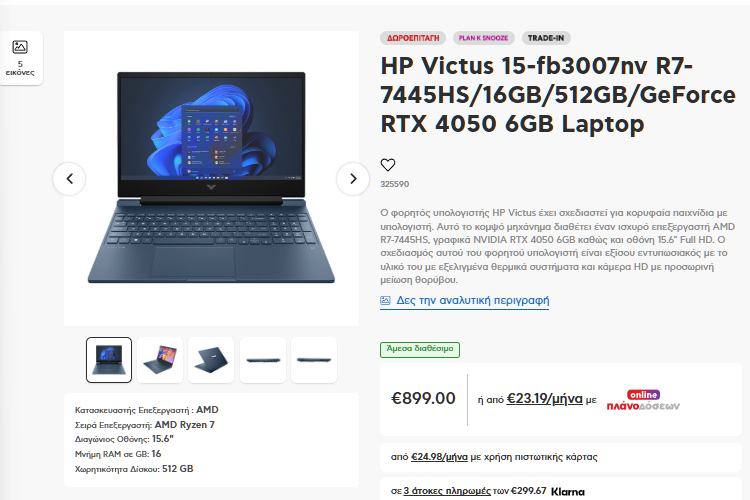Select the fourth thumbnail side profile view
This screenshot has height=500, width=750.
pyautogui.click(x=263, y=360)
